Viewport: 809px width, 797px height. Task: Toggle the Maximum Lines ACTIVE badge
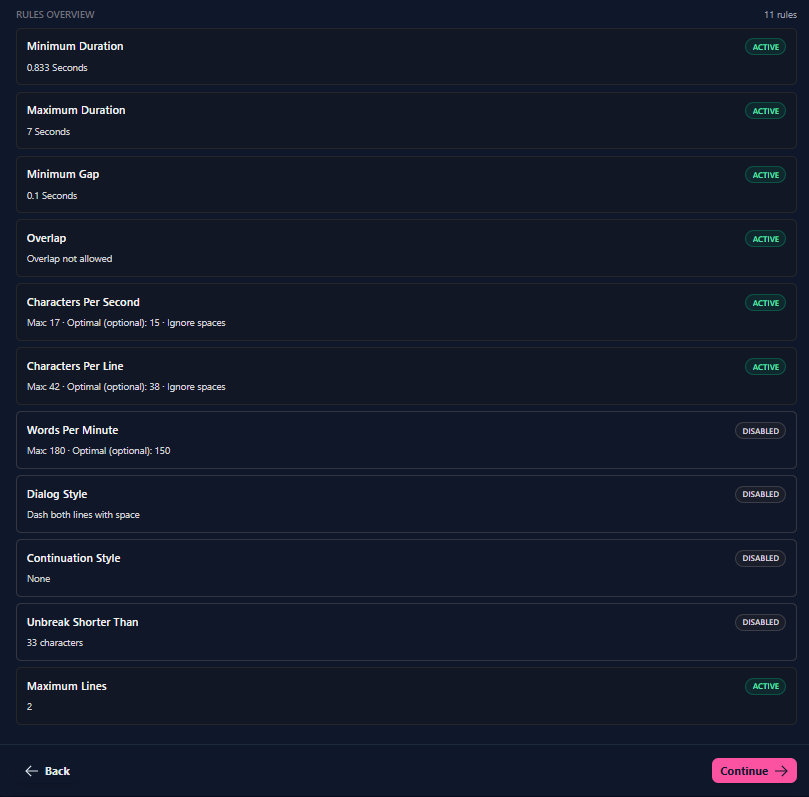tap(765, 687)
